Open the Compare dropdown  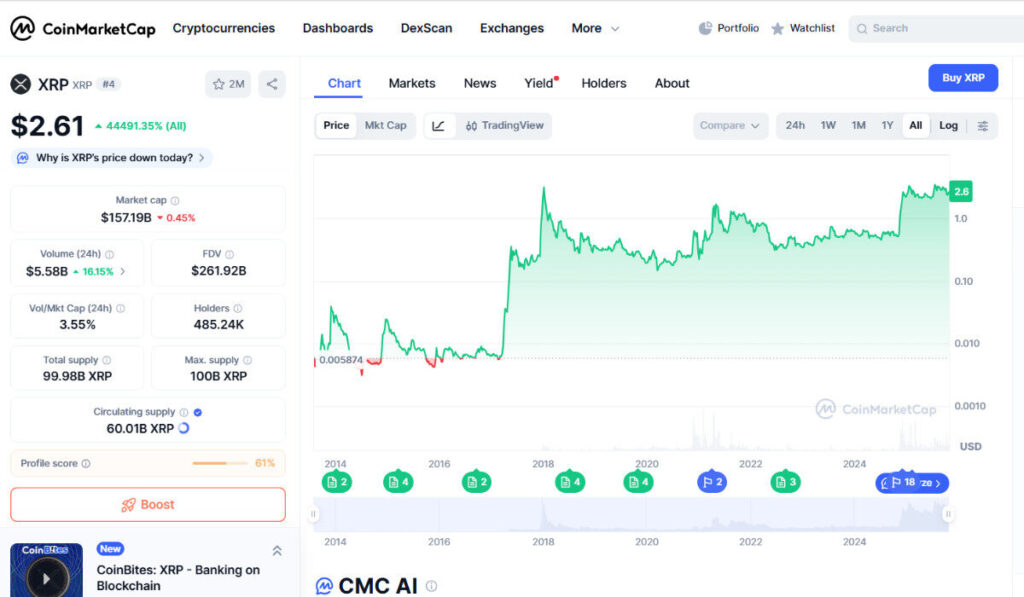tap(729, 126)
